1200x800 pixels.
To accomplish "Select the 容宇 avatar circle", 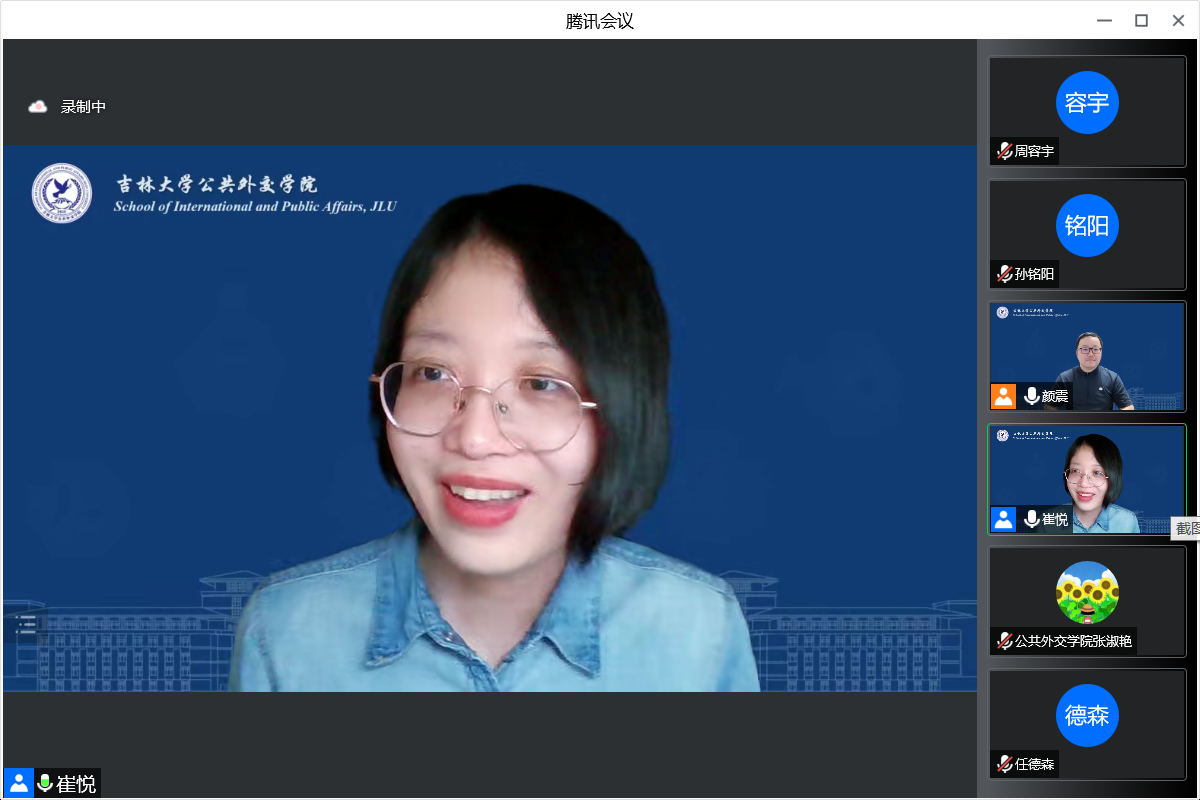I will (1087, 102).
